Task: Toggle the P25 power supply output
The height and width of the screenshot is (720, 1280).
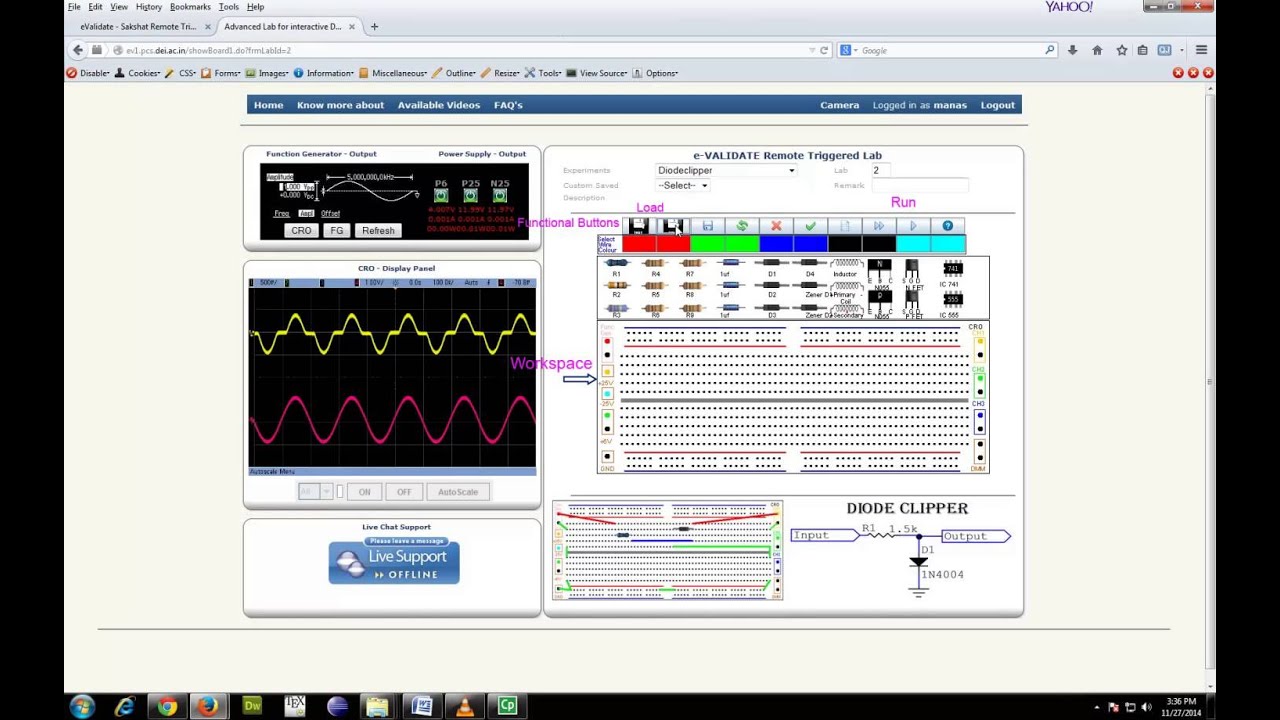Action: coord(470,195)
